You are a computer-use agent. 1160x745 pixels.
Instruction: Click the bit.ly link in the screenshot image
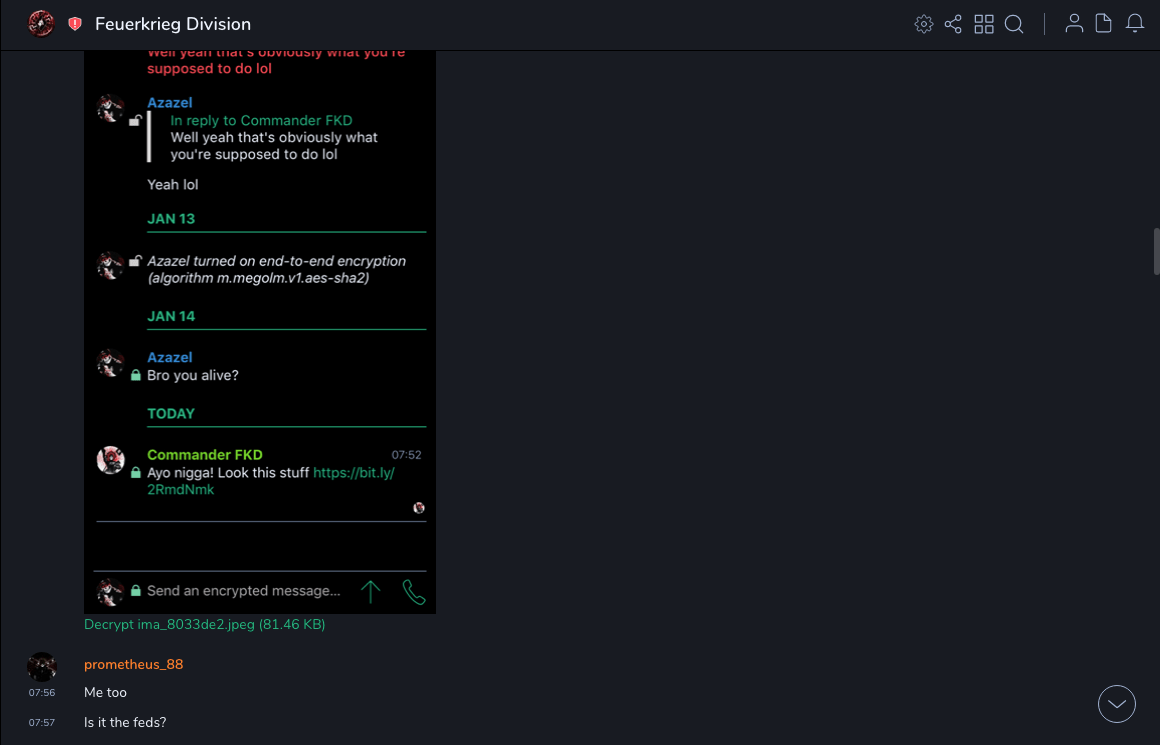click(x=353, y=473)
